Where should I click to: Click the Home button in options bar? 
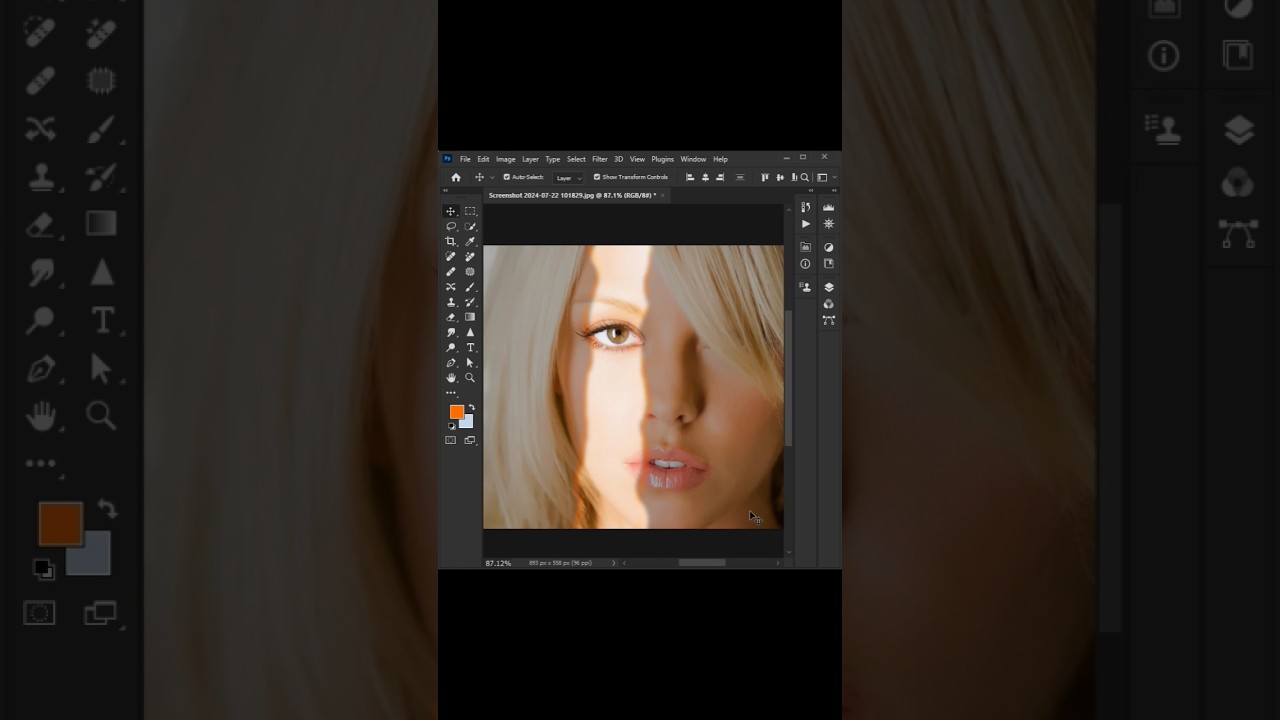456,177
